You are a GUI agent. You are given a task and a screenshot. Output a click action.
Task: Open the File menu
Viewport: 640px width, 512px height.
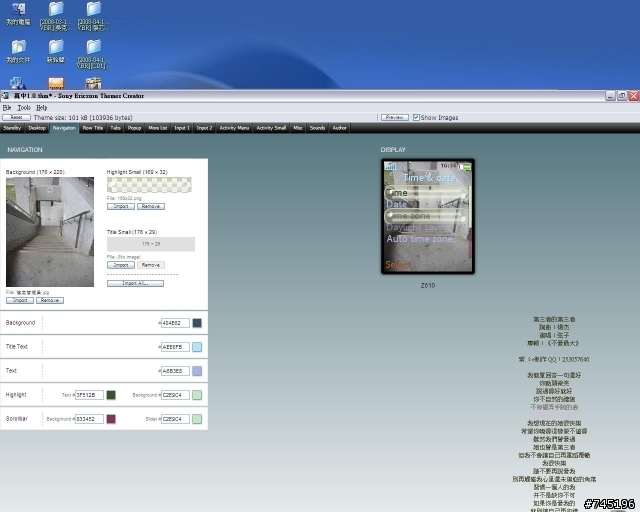(7, 108)
